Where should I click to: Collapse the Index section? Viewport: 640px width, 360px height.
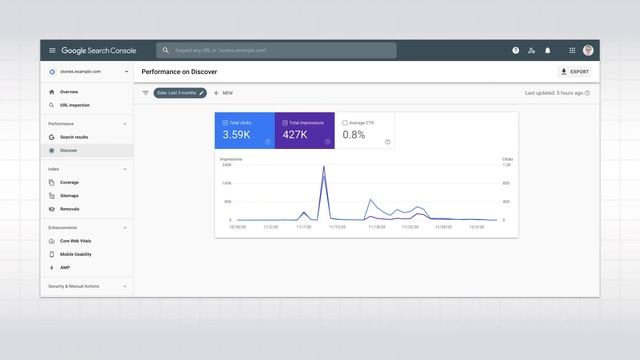click(x=125, y=169)
